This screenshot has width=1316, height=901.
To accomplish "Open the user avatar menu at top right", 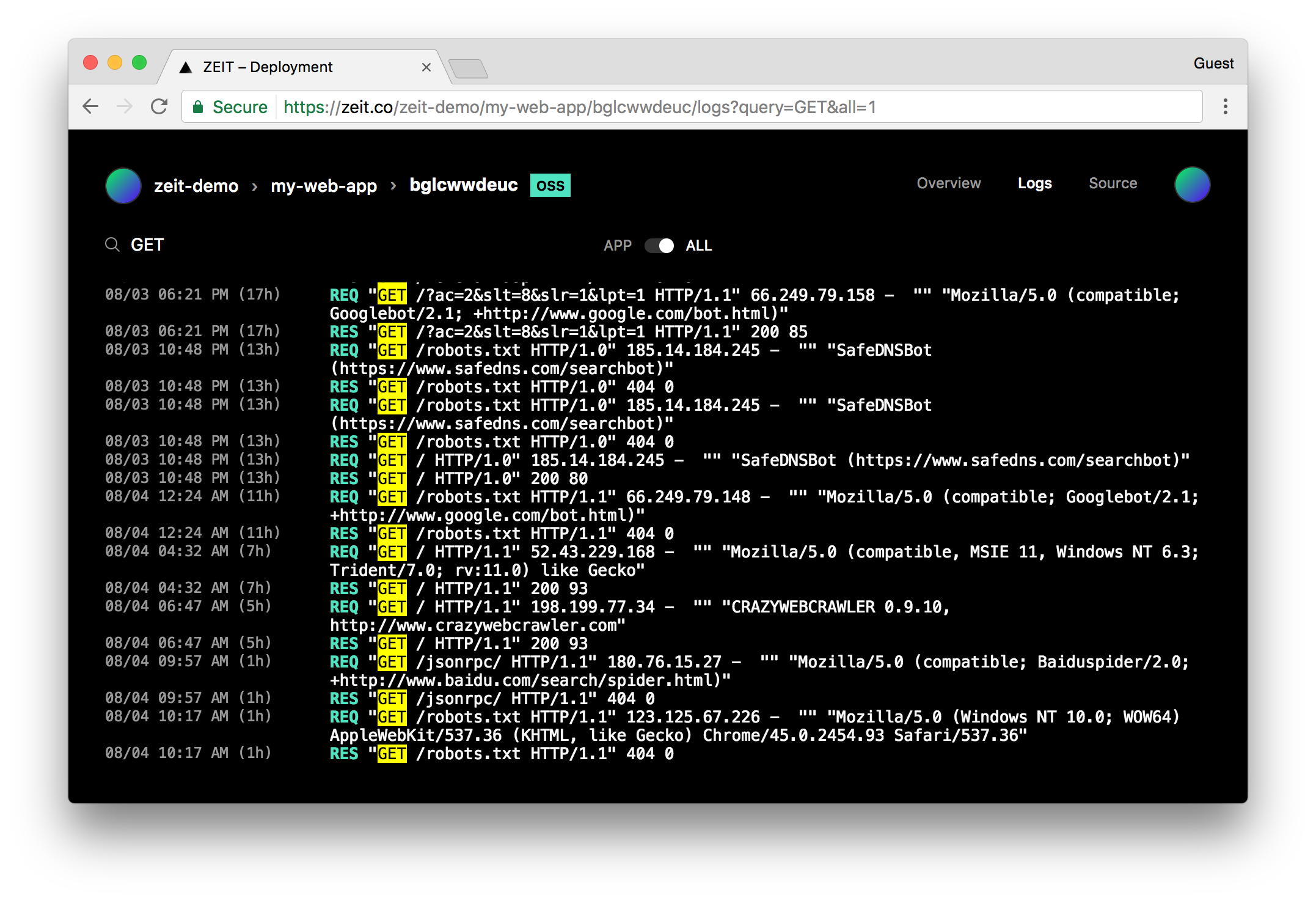I will point(1192,185).
